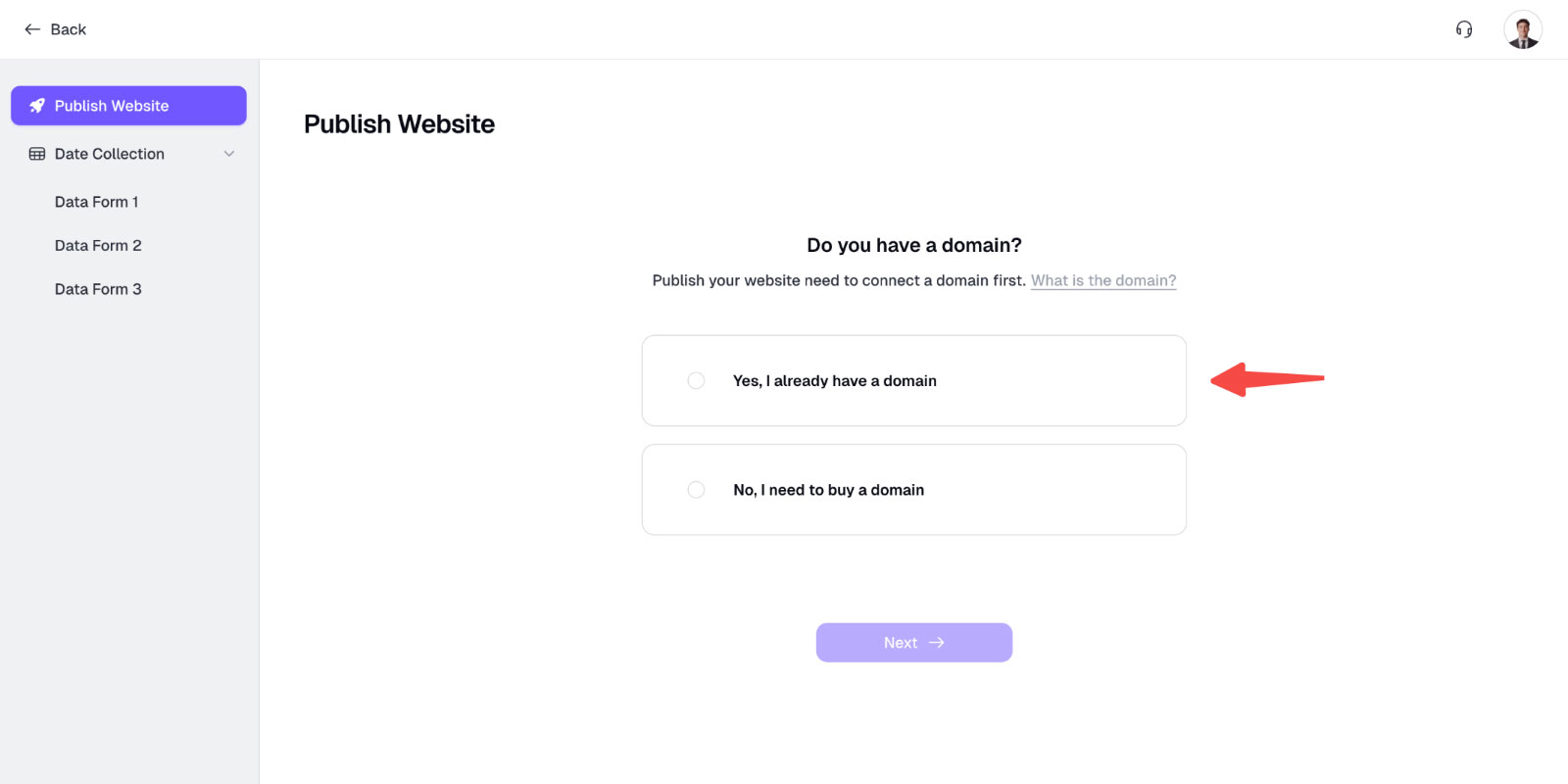
Task: Open Data Form 2 in the sidebar
Action: (98, 245)
